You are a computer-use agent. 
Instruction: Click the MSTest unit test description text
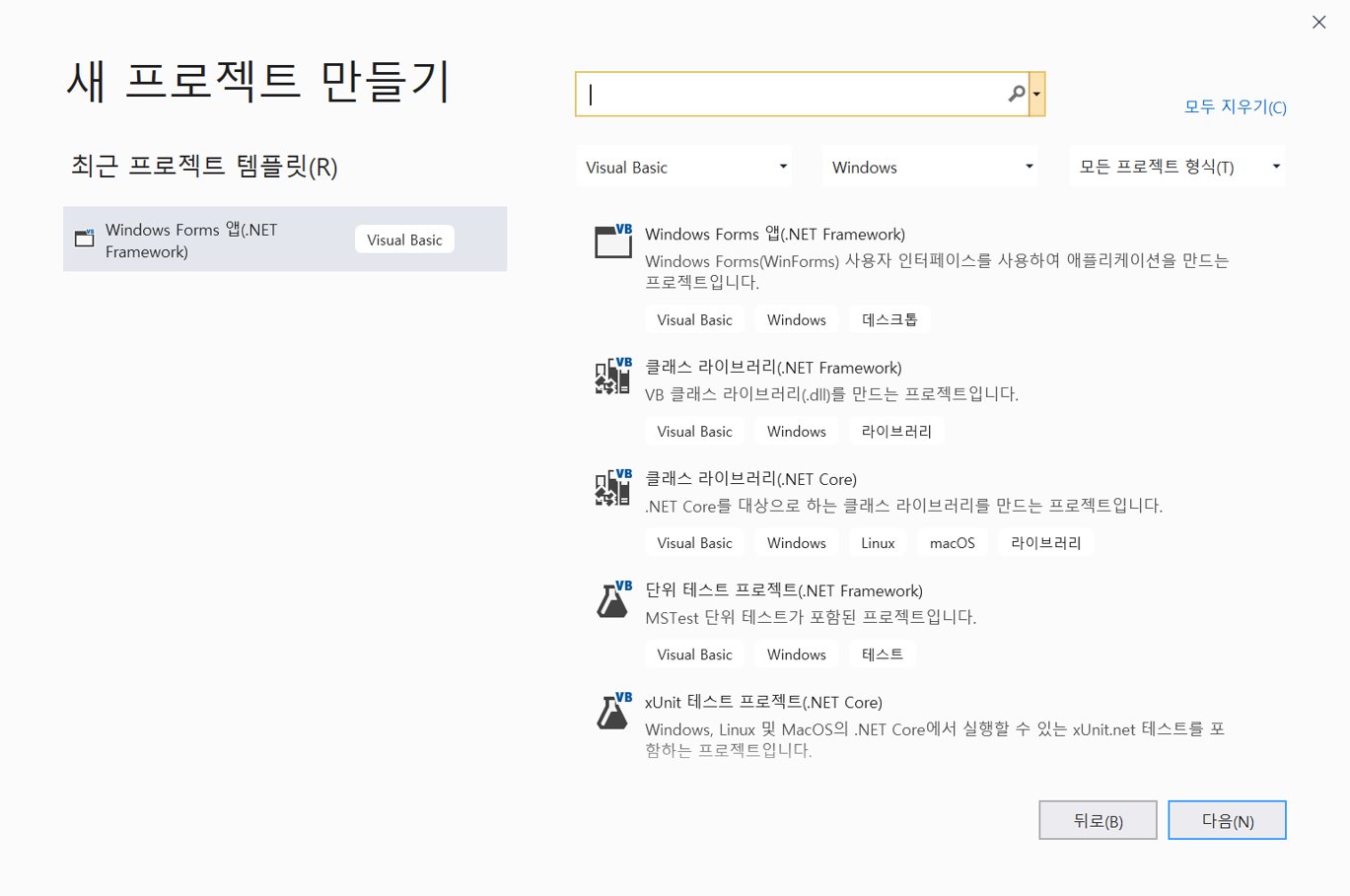[811, 617]
